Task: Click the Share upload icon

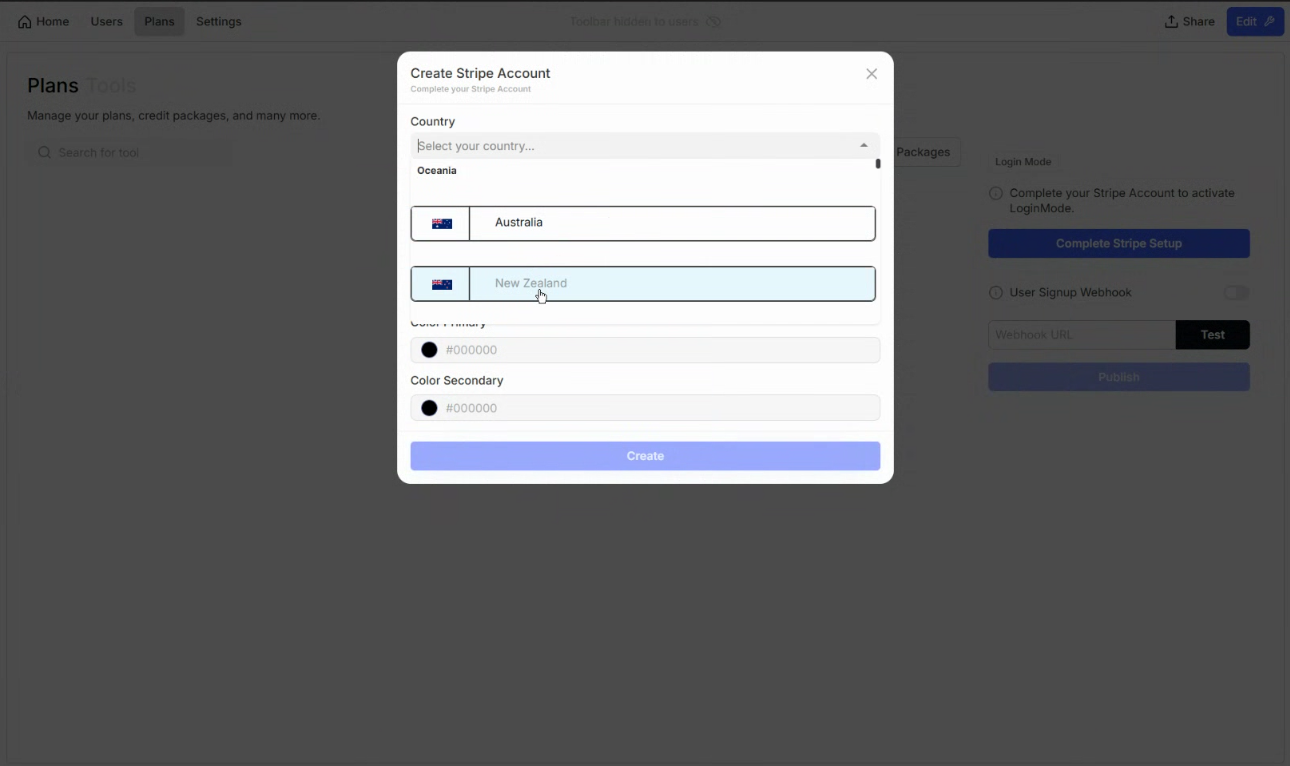Action: (x=1171, y=22)
